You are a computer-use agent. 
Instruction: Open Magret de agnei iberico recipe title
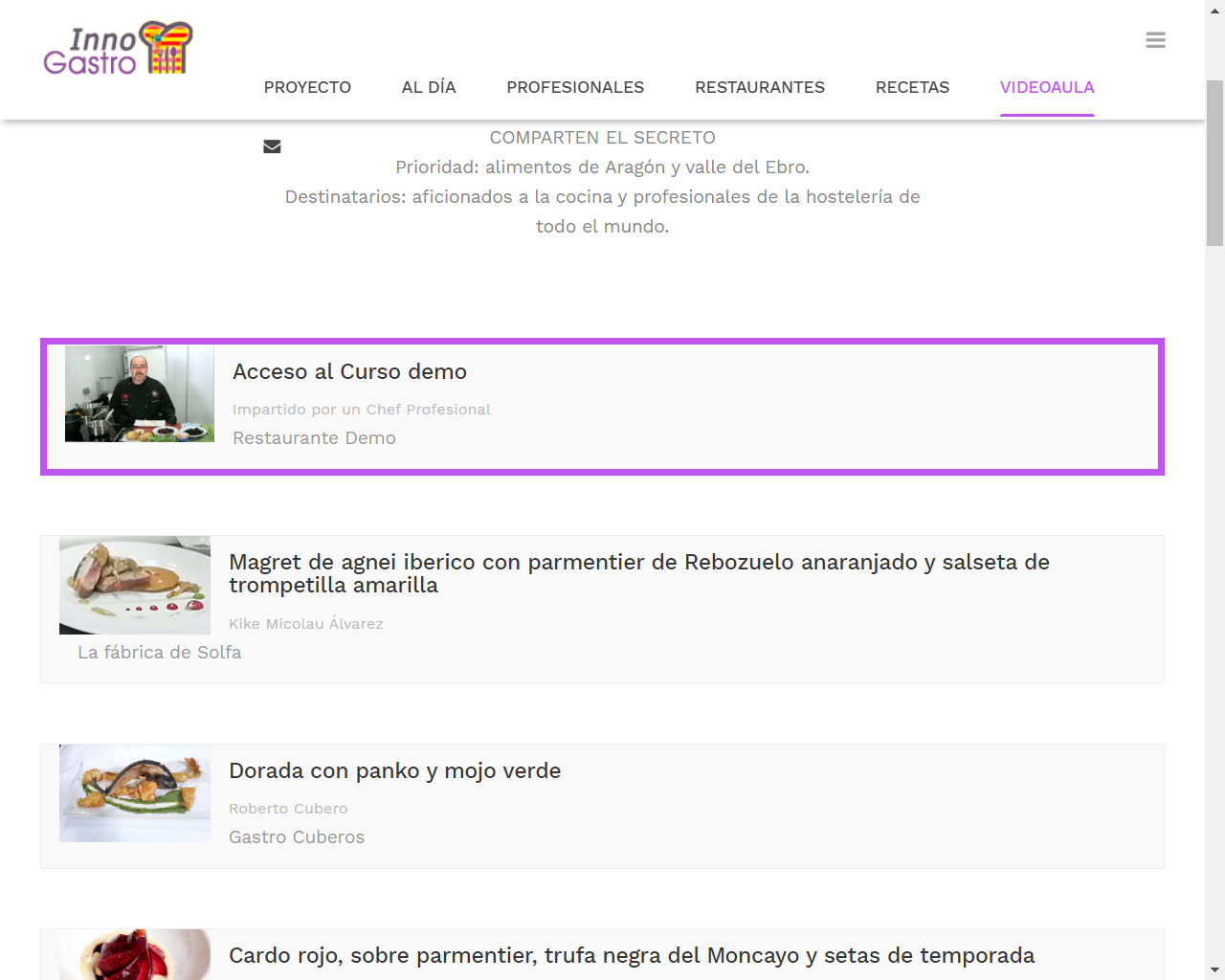click(x=638, y=573)
